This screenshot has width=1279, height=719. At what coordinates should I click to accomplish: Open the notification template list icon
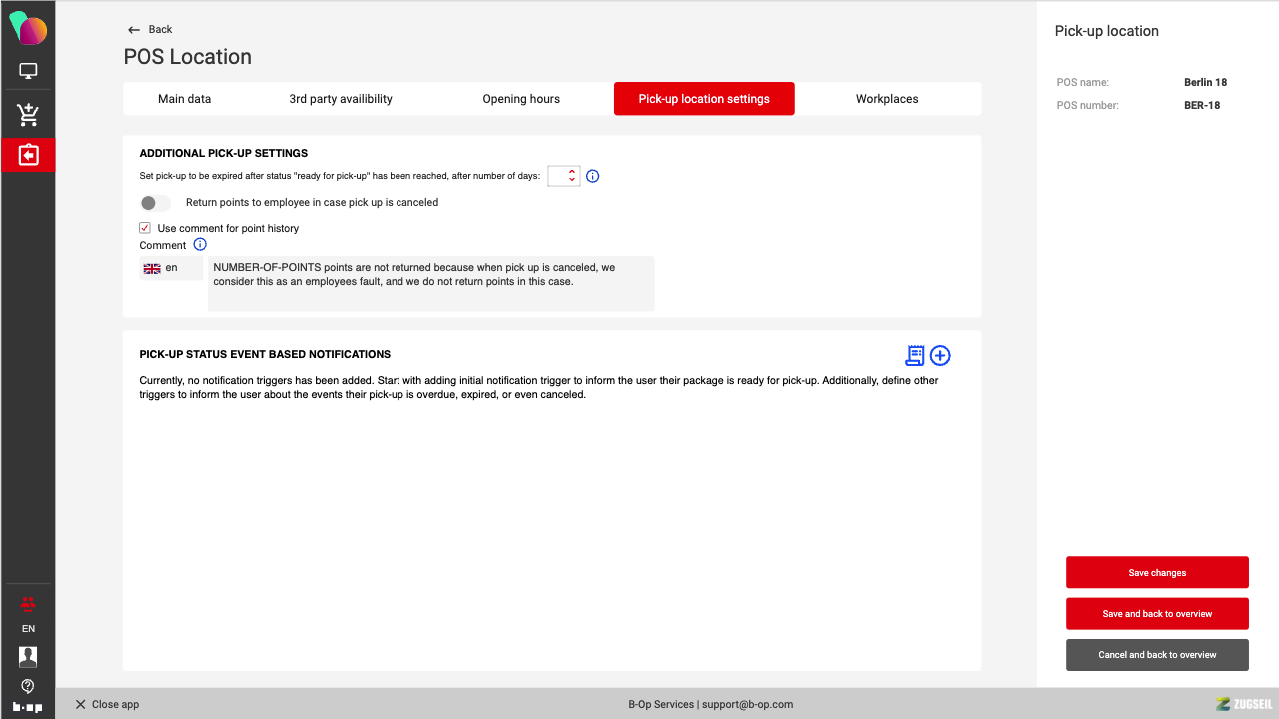[914, 355]
